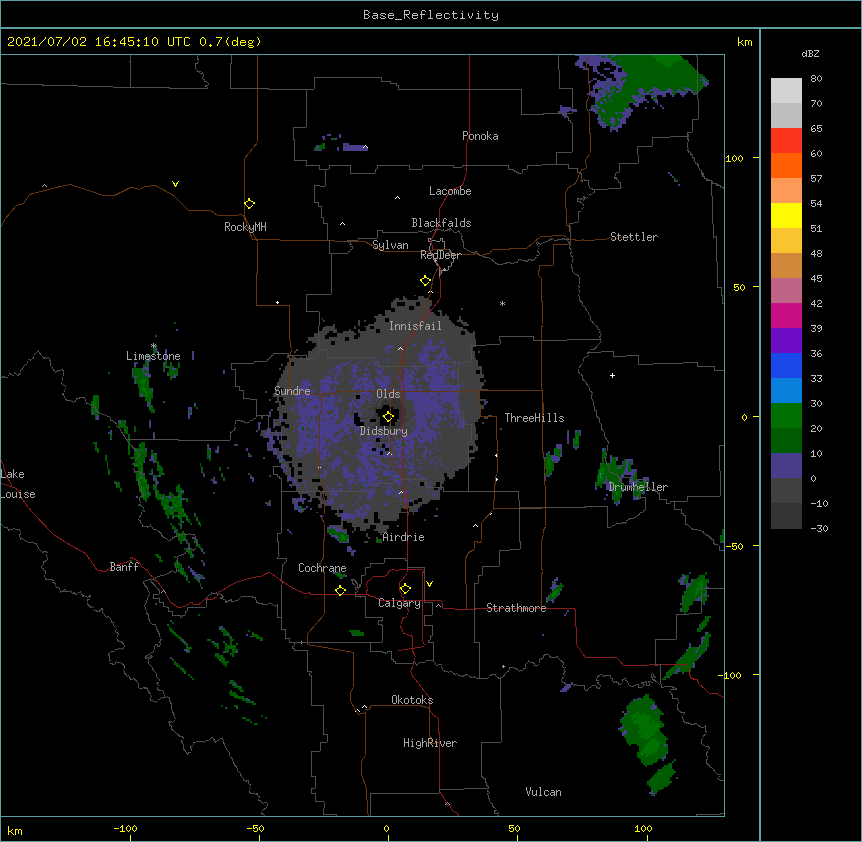Click the -100 tick on the right vertical axis
Image resolution: width=862 pixels, height=842 pixels.
click(x=731, y=675)
